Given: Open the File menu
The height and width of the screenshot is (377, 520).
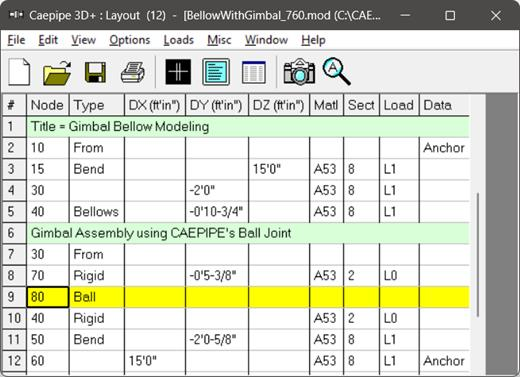Looking at the screenshot, I should 16,40.
